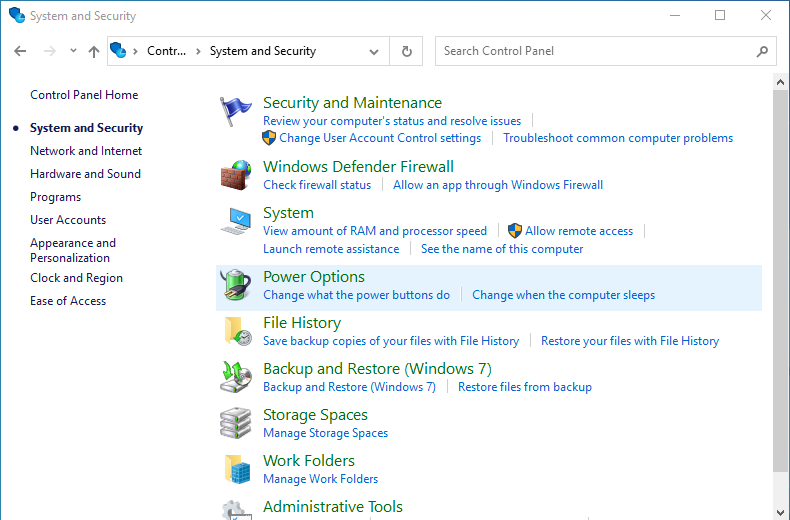Open Change User Account Control settings
The width and height of the screenshot is (790, 520).
[x=380, y=138]
